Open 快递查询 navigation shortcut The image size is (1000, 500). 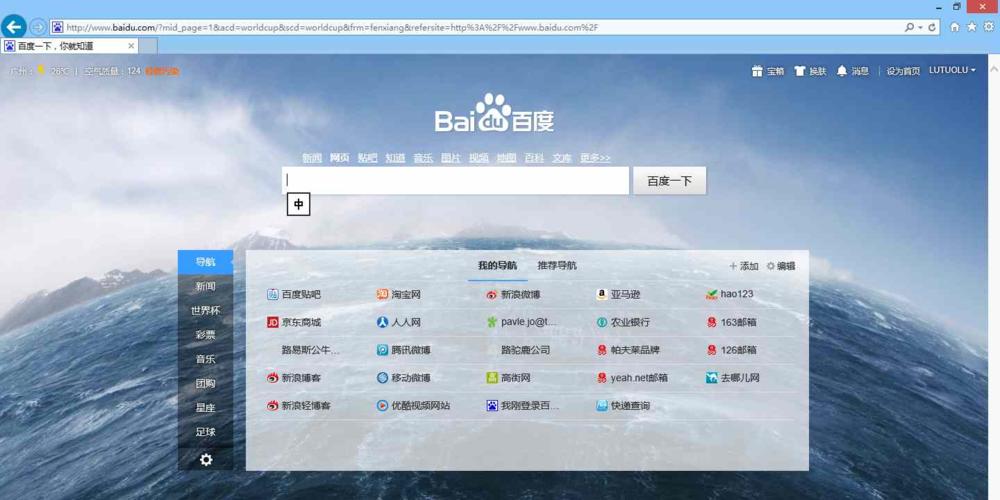click(x=623, y=406)
